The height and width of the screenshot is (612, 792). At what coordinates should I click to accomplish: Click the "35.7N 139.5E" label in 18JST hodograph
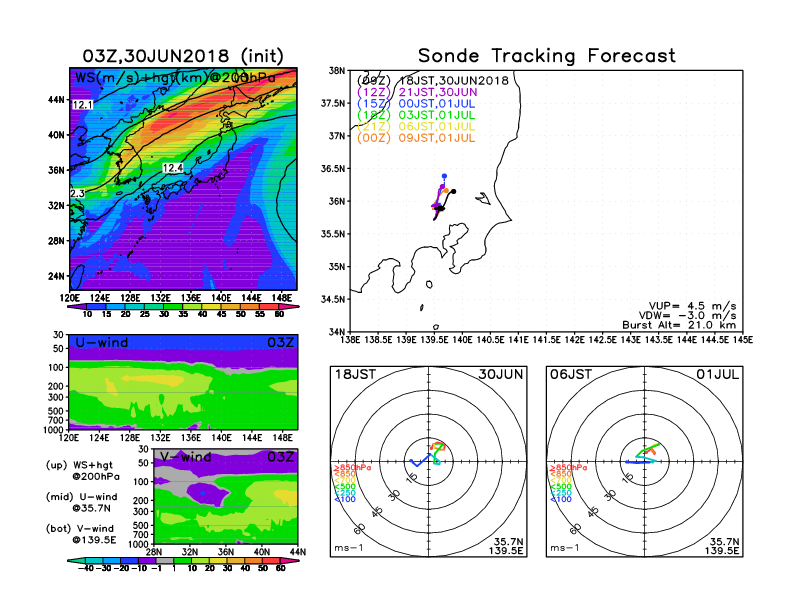(x=506, y=546)
